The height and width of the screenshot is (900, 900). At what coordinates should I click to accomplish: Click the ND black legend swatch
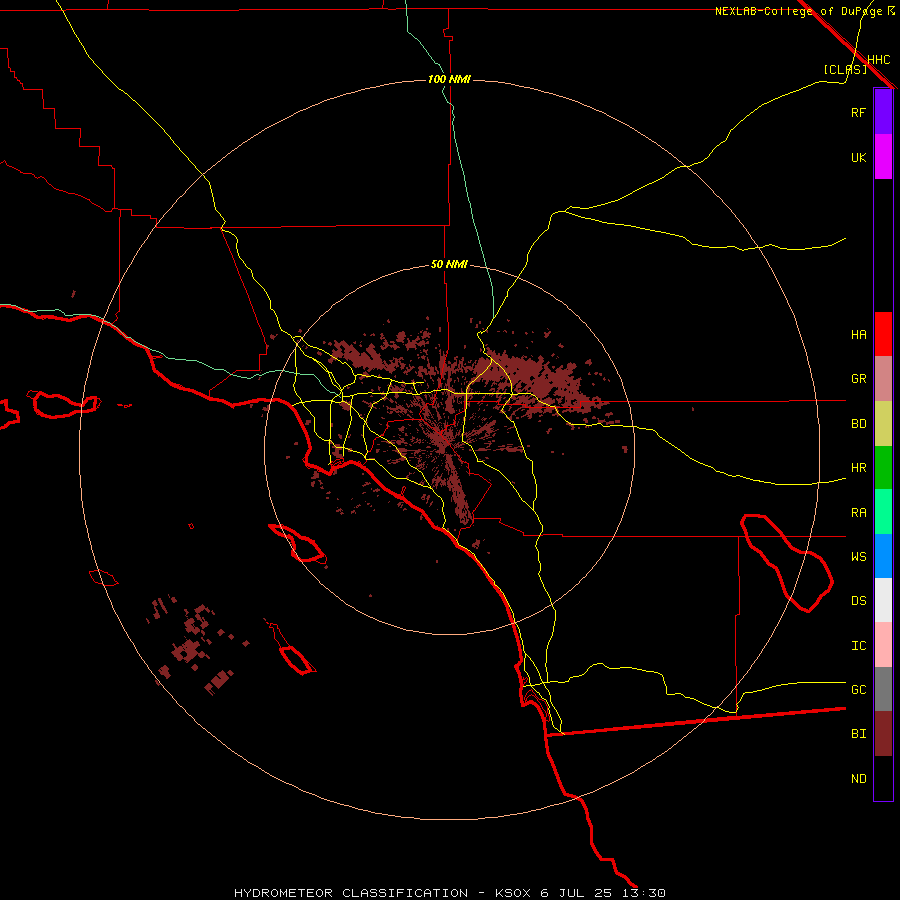pos(883,778)
